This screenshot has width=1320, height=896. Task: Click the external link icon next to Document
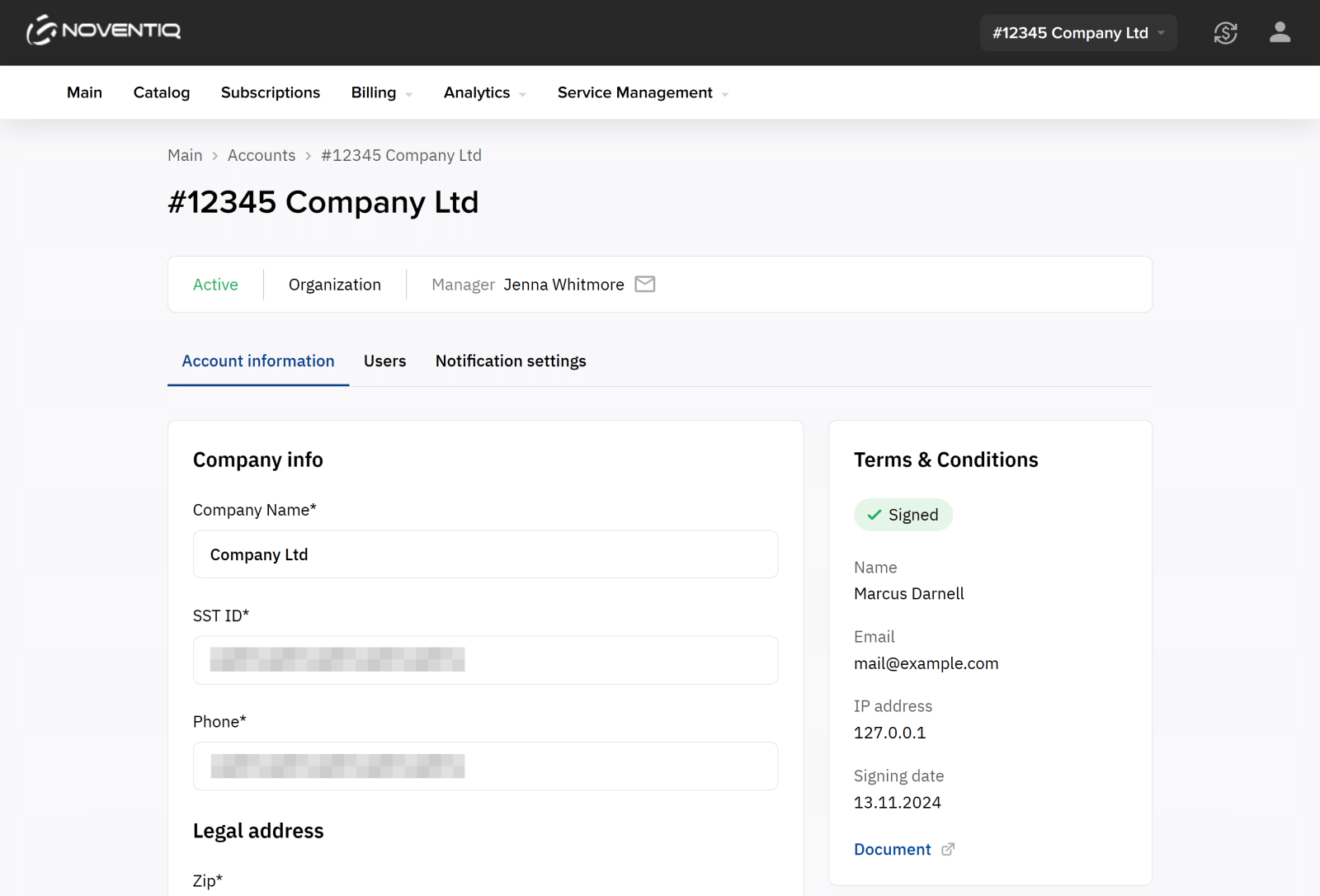[948, 850]
